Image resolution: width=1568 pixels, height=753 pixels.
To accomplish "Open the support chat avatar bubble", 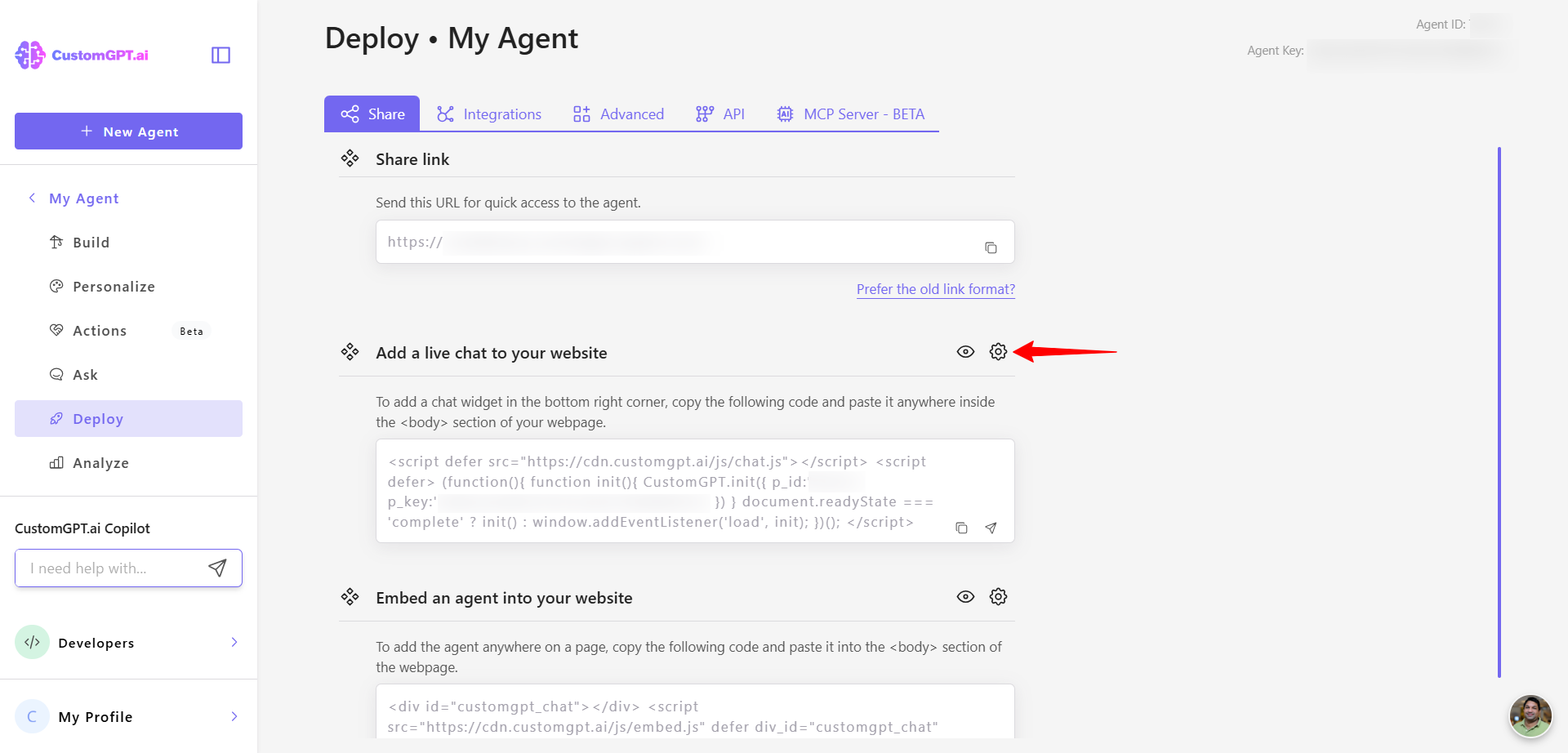I will click(x=1530, y=716).
